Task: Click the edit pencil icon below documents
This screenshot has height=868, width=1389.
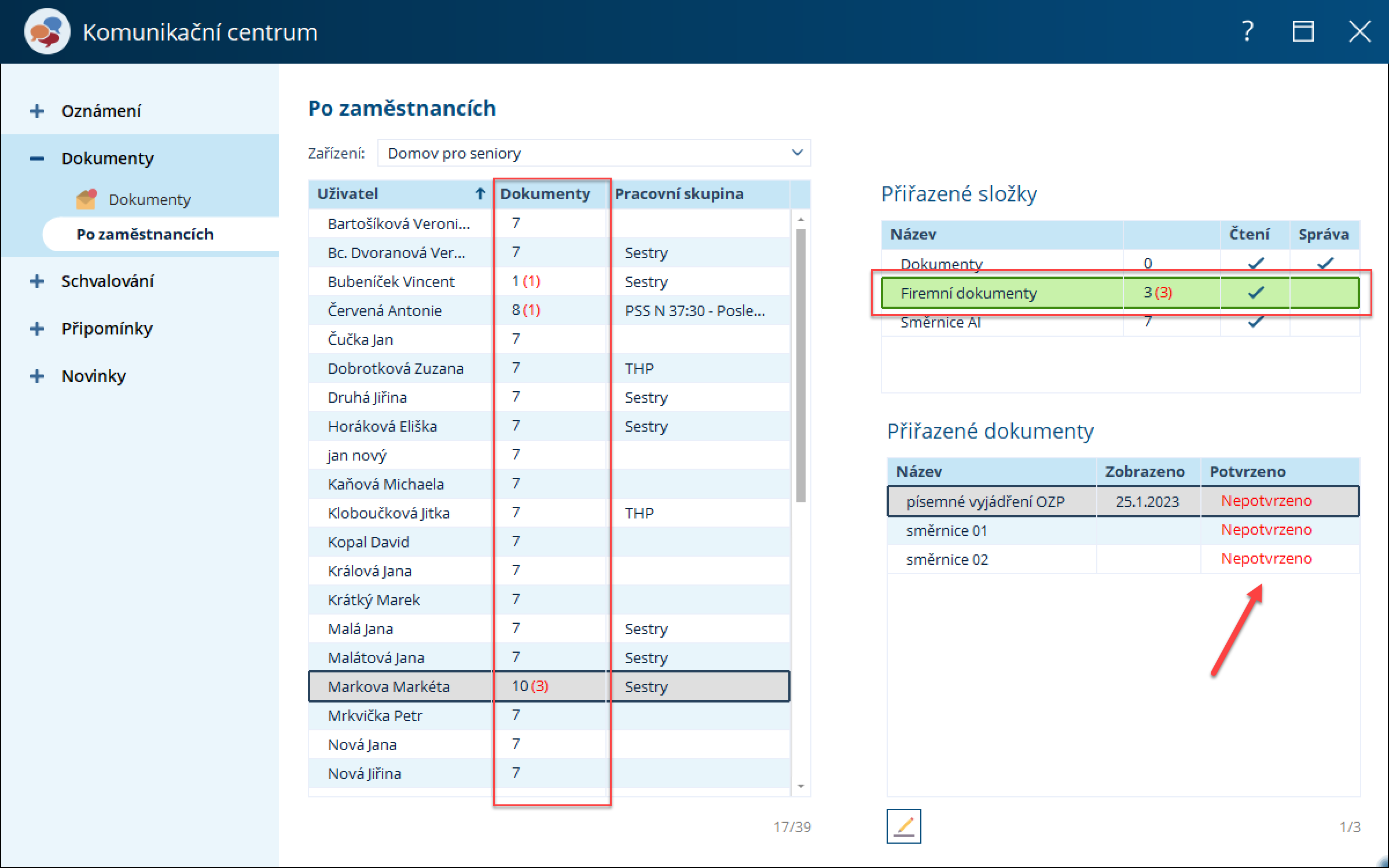Action: pyautogui.click(x=903, y=826)
